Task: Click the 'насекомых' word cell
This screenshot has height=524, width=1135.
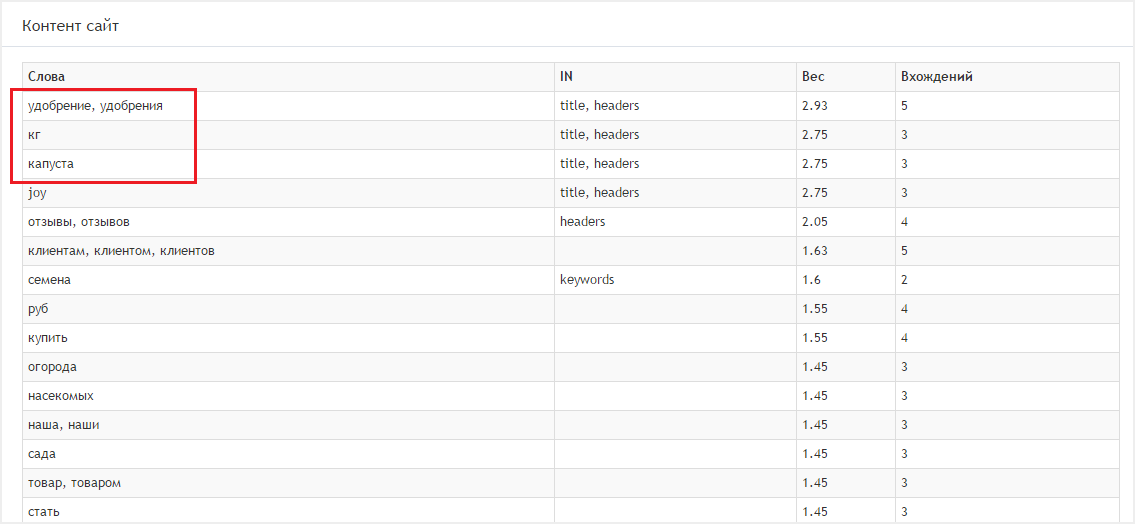Action: coord(61,396)
